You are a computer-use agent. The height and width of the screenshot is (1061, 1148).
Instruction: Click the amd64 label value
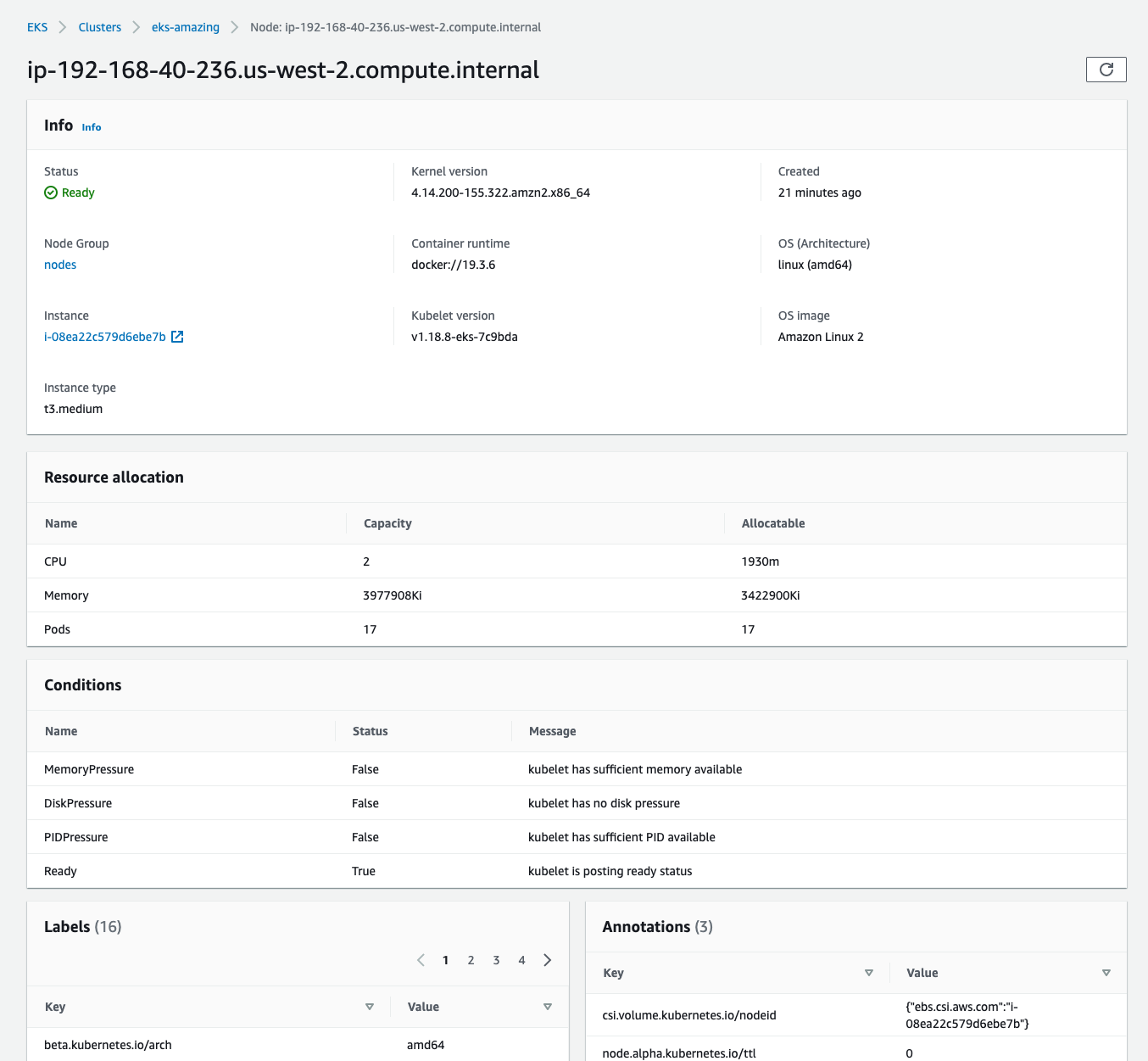pos(426,1045)
